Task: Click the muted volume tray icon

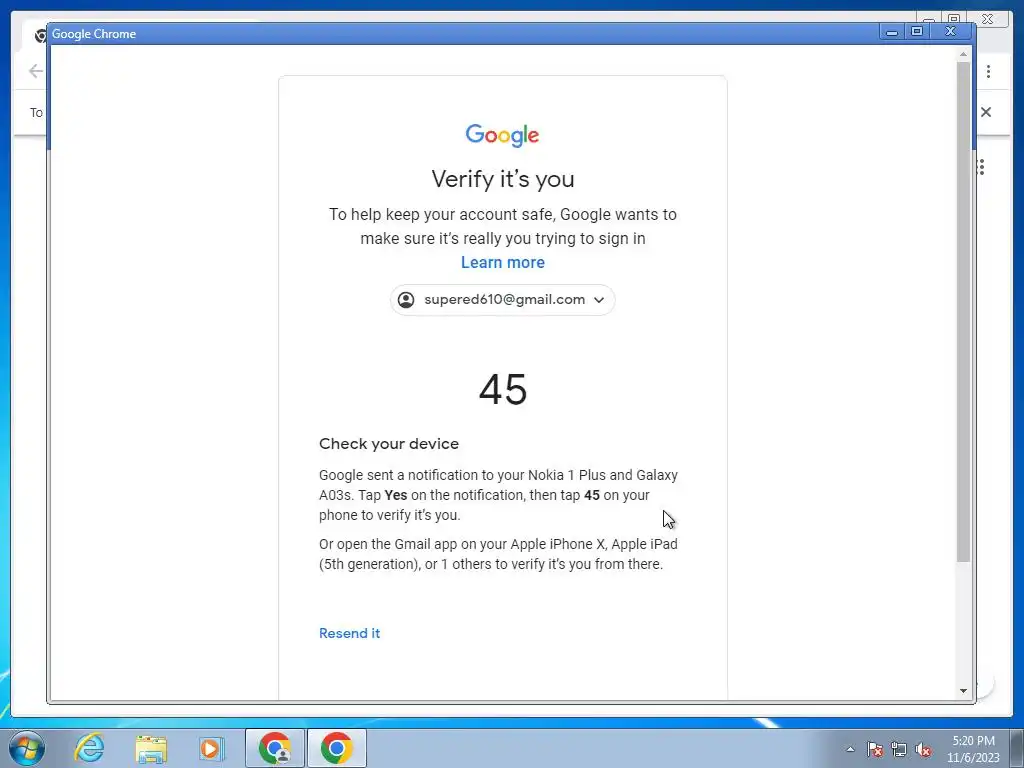Action: coord(923,749)
